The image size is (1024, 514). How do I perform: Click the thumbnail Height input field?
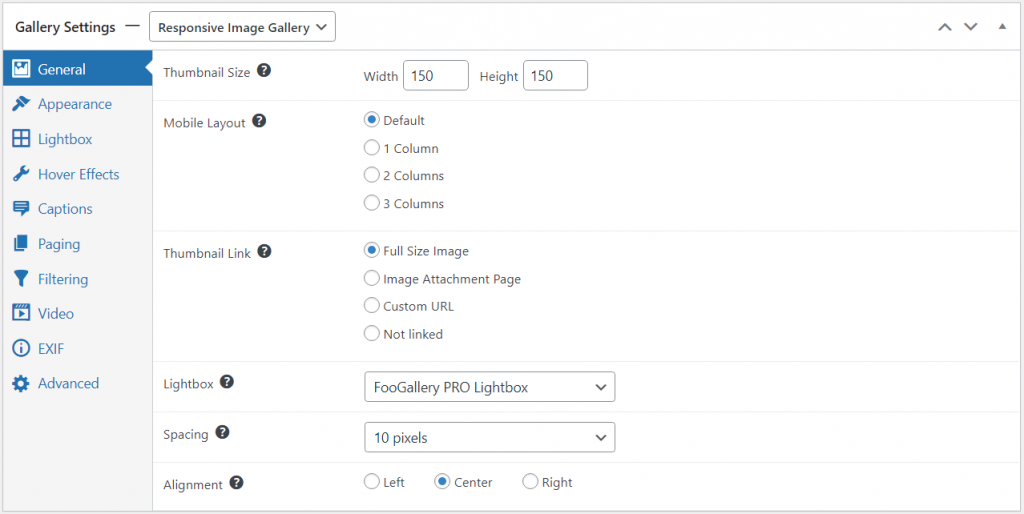[x=555, y=76]
